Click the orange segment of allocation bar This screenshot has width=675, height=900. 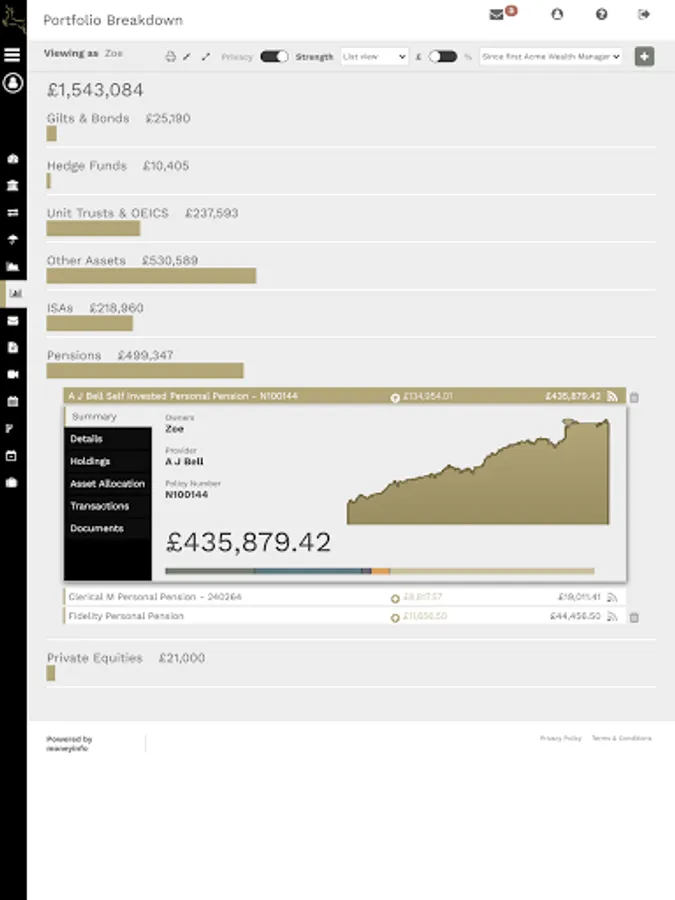point(381,571)
